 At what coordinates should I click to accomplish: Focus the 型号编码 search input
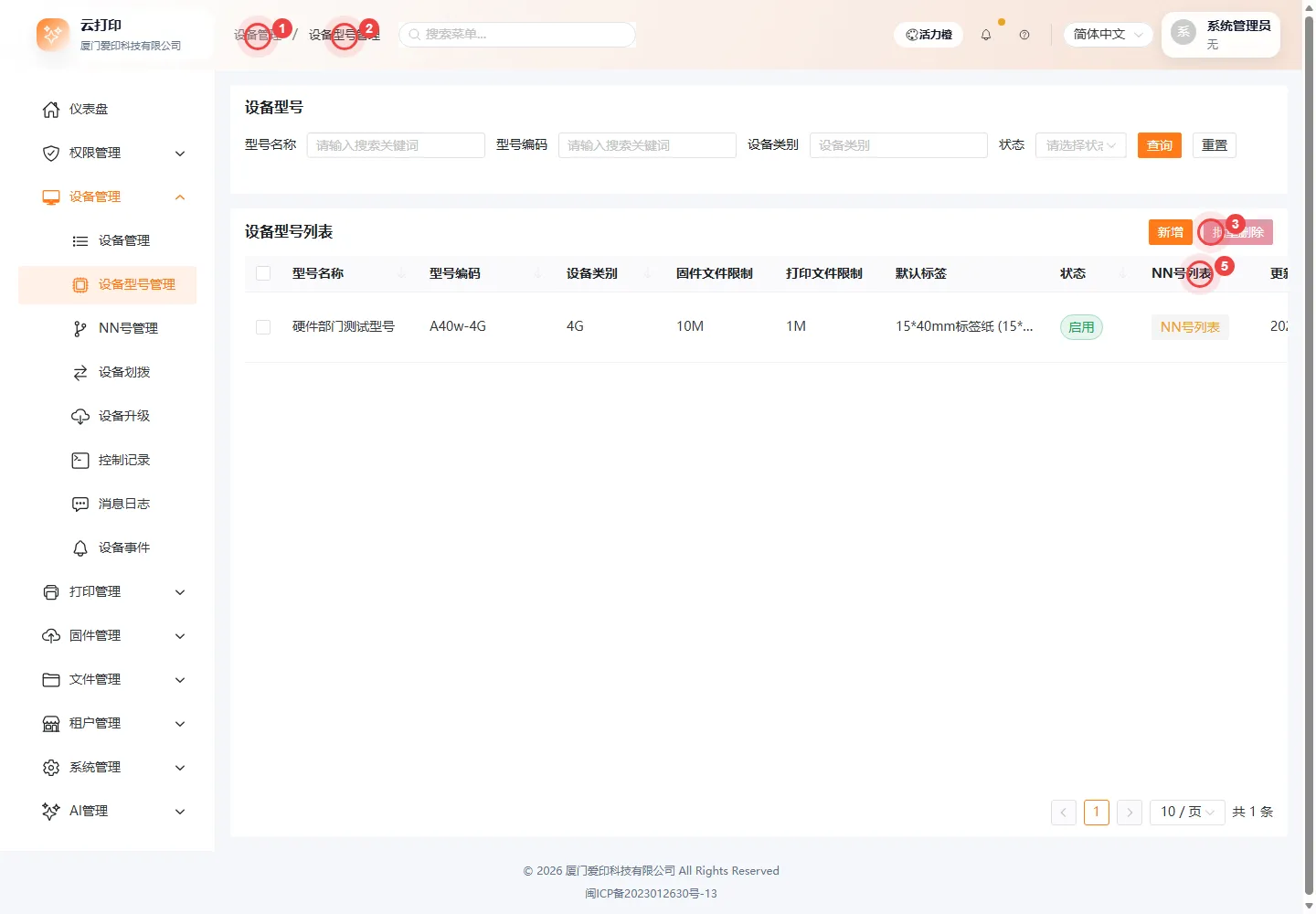coord(647,145)
